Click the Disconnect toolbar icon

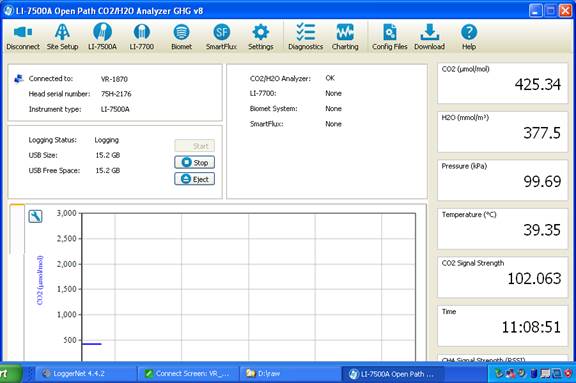[23, 37]
